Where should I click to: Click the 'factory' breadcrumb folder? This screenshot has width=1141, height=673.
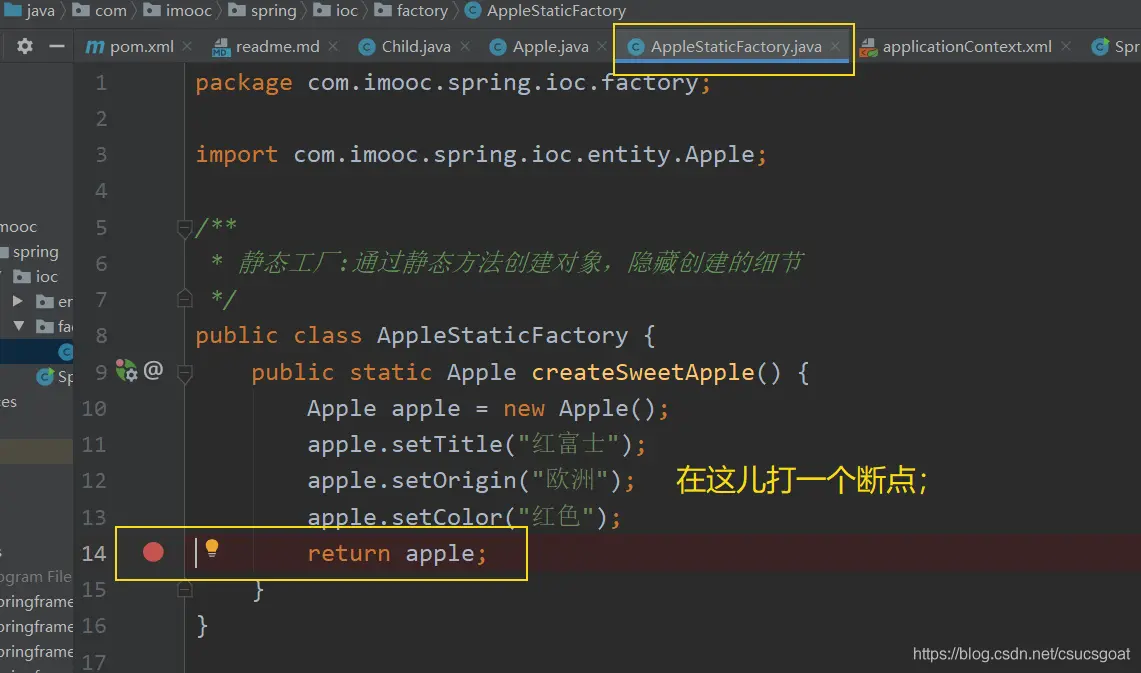[411, 10]
